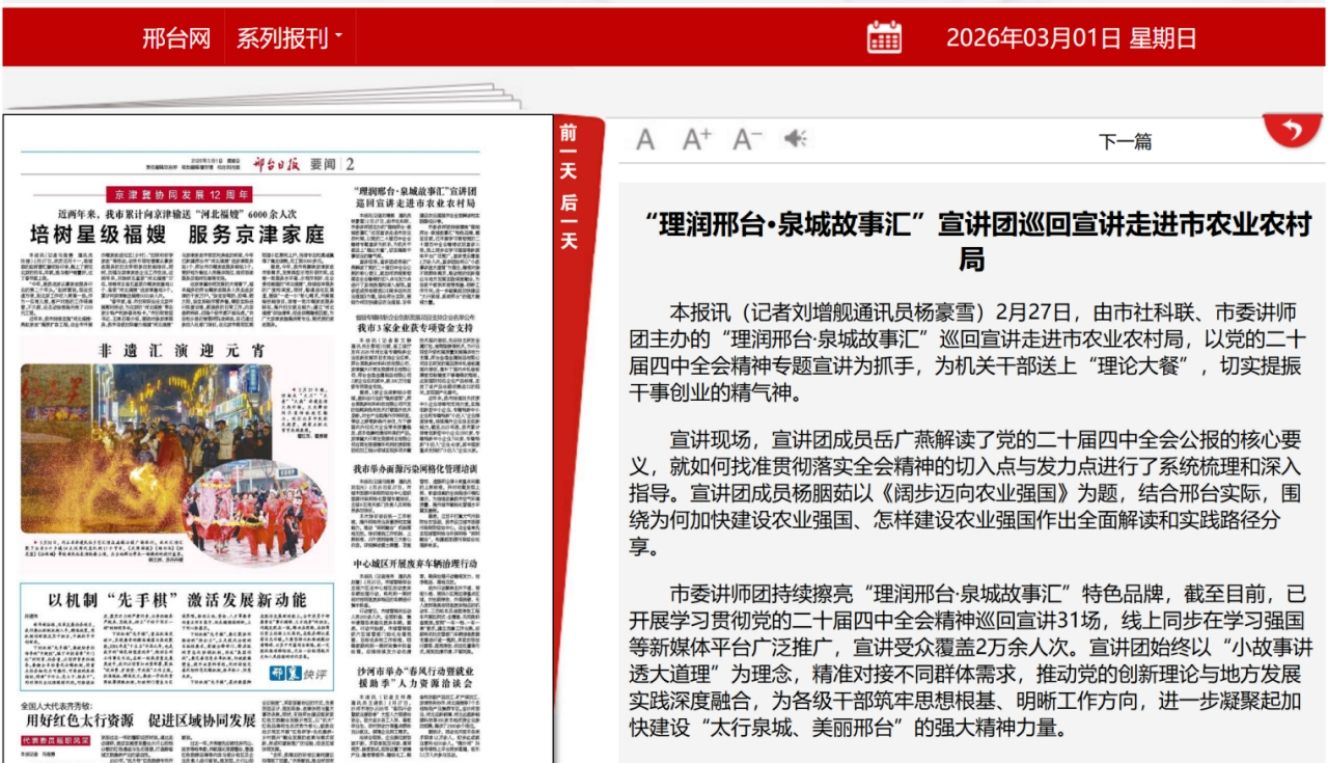
Task: Open the 非遗汇演迎元宵 photo story
Action: point(180,350)
